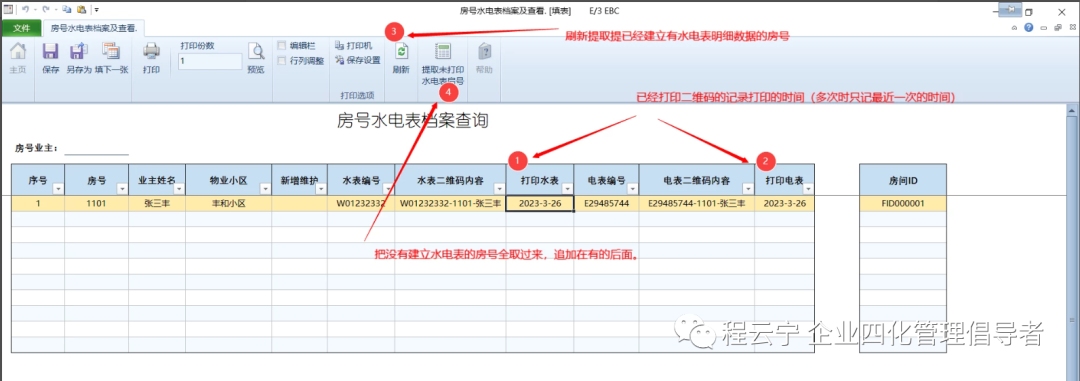
Task: Switch to 房号水电表档案及查看 tab
Action: pyautogui.click(x=94, y=28)
